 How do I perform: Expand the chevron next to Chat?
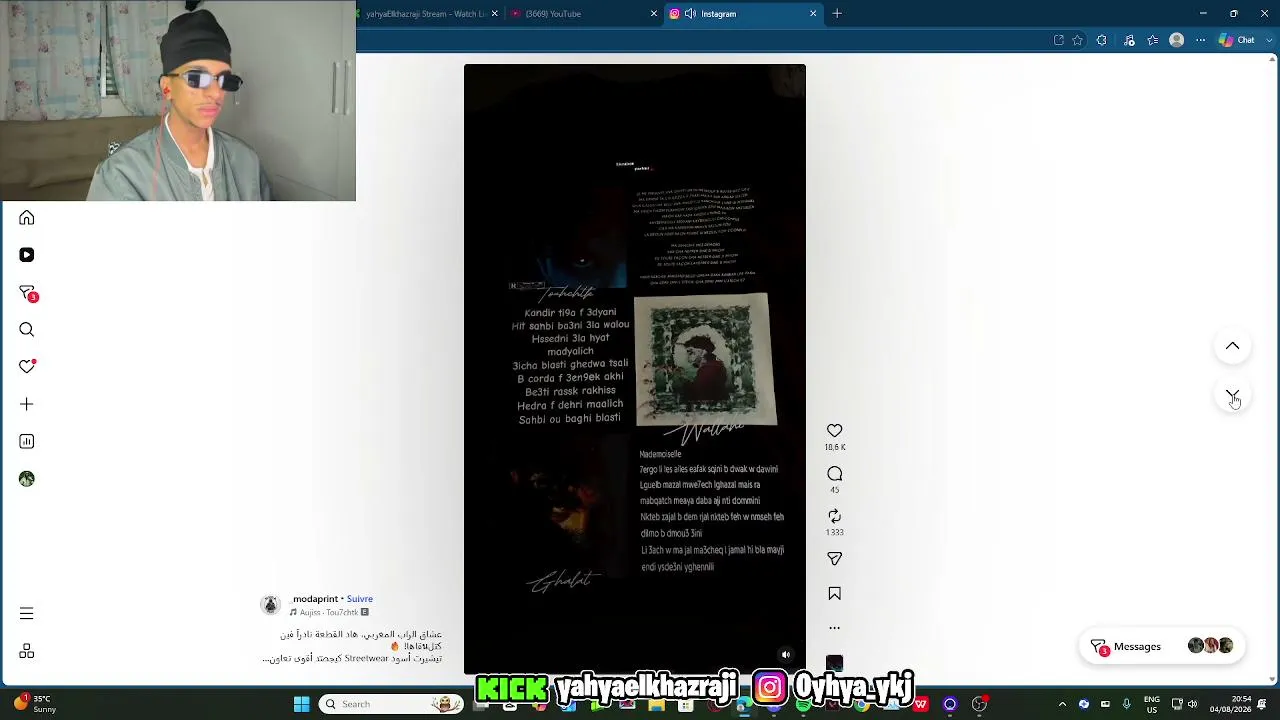(x=1268, y=40)
